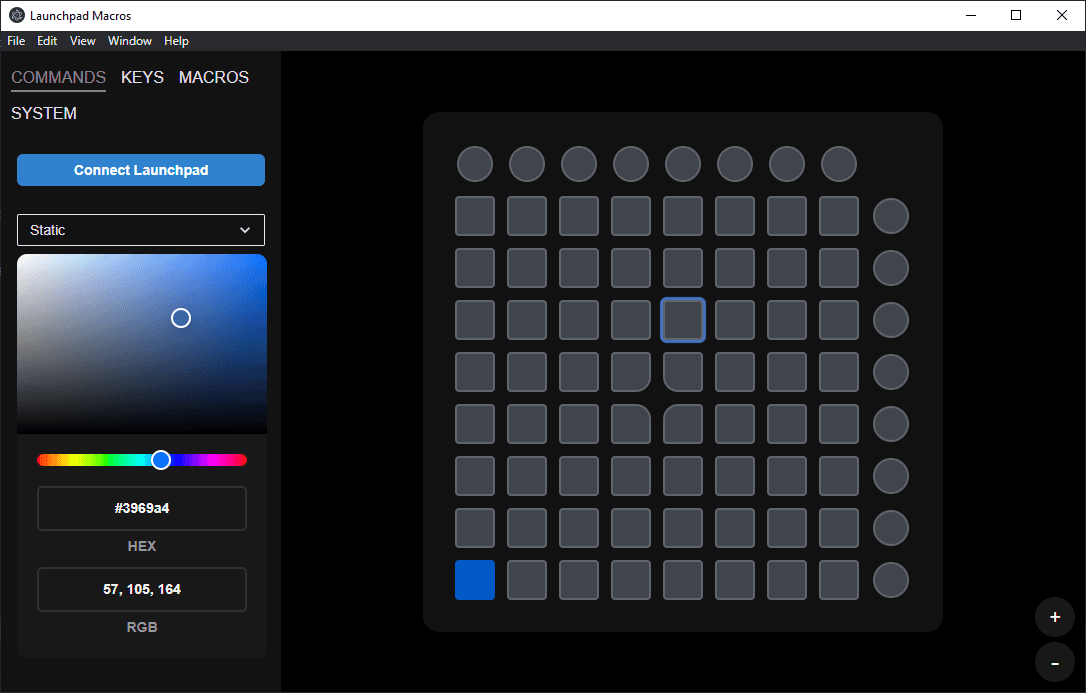
Task: Open the View menu
Action: [x=82, y=41]
